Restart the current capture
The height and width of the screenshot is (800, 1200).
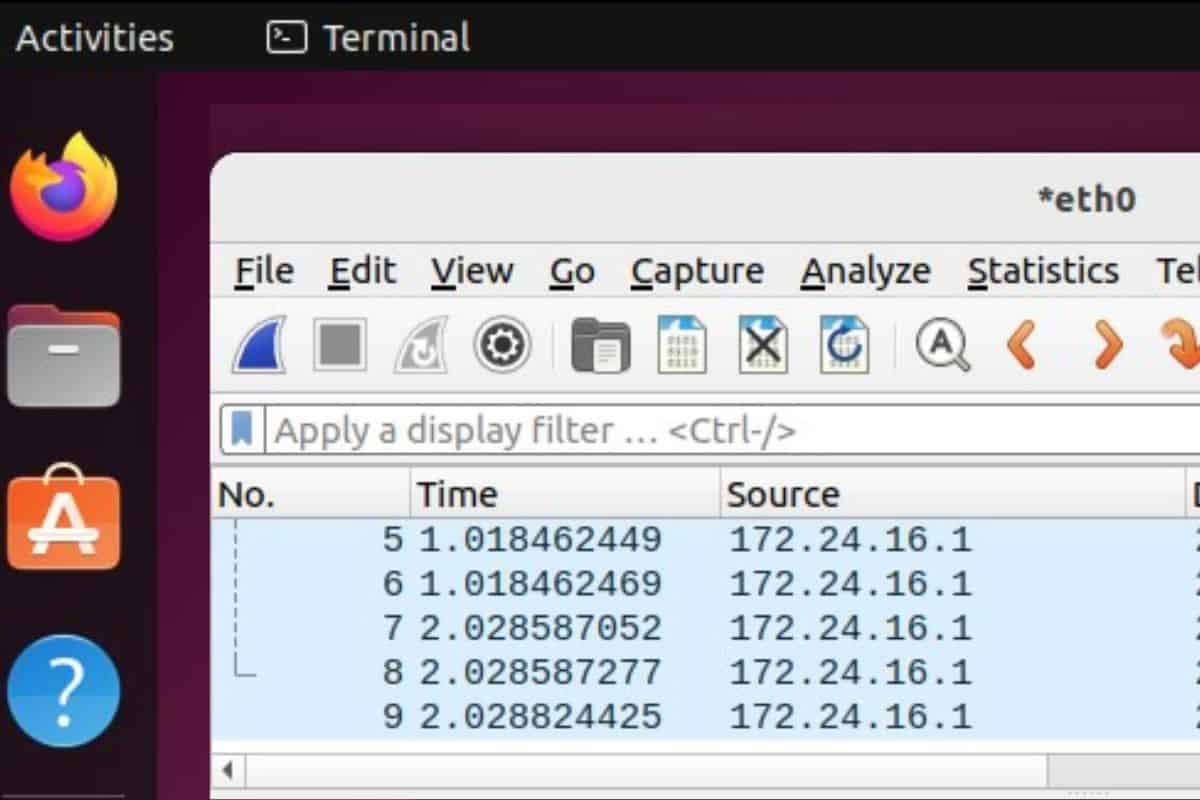[x=419, y=344]
